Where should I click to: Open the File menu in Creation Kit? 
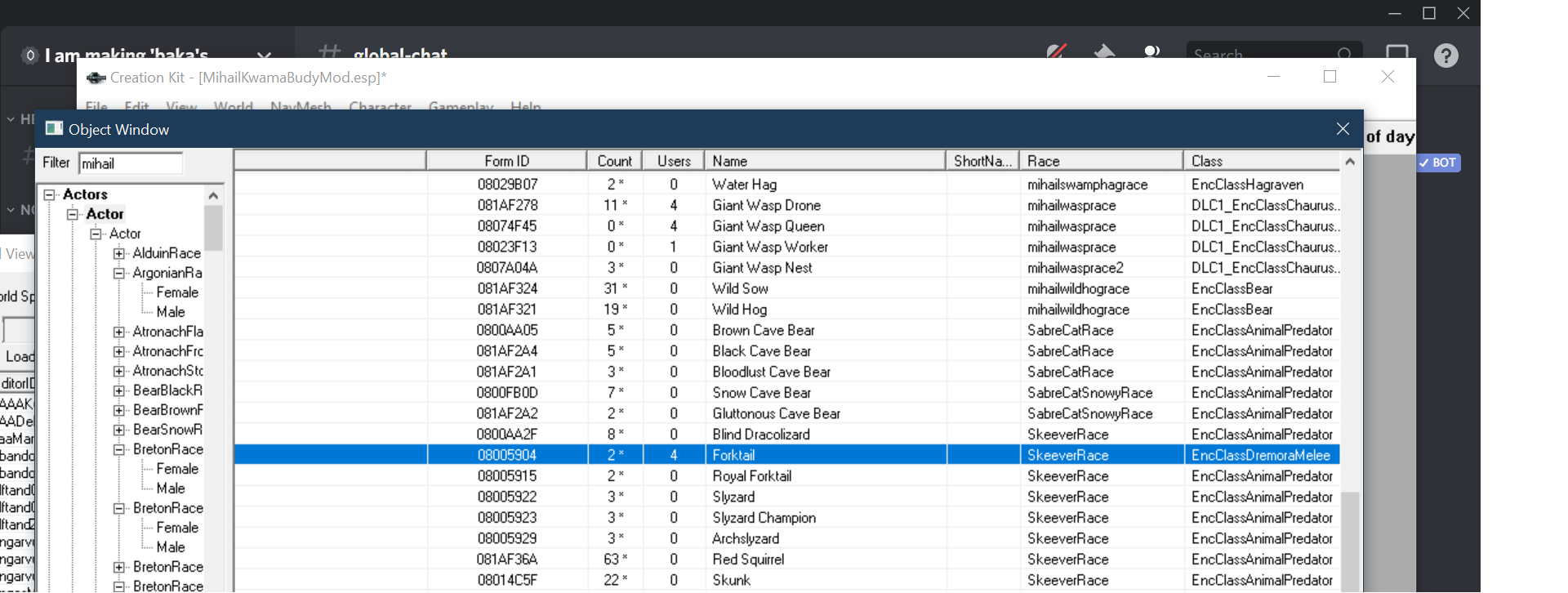(96, 106)
